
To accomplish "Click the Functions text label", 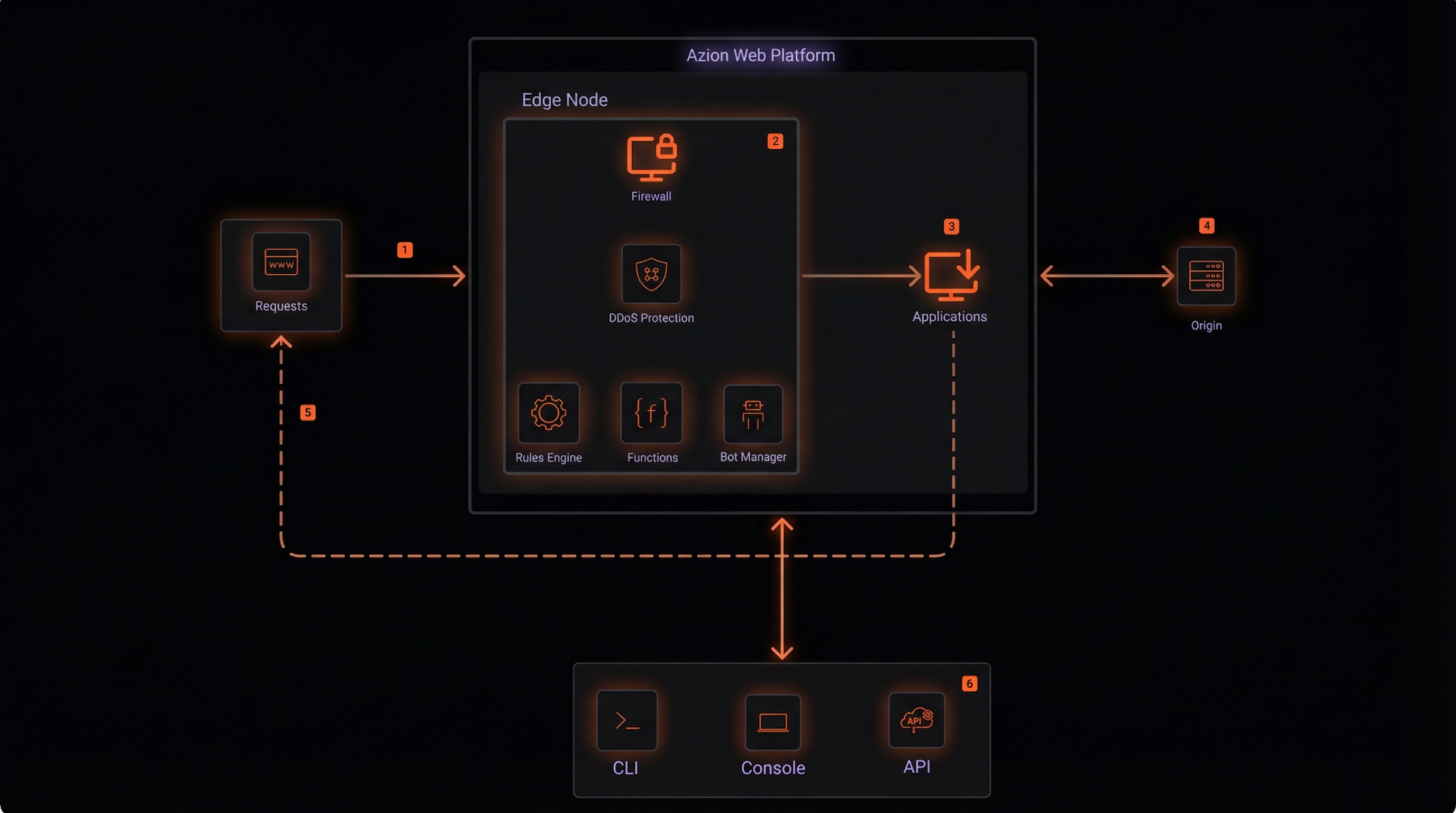I will [x=652, y=457].
